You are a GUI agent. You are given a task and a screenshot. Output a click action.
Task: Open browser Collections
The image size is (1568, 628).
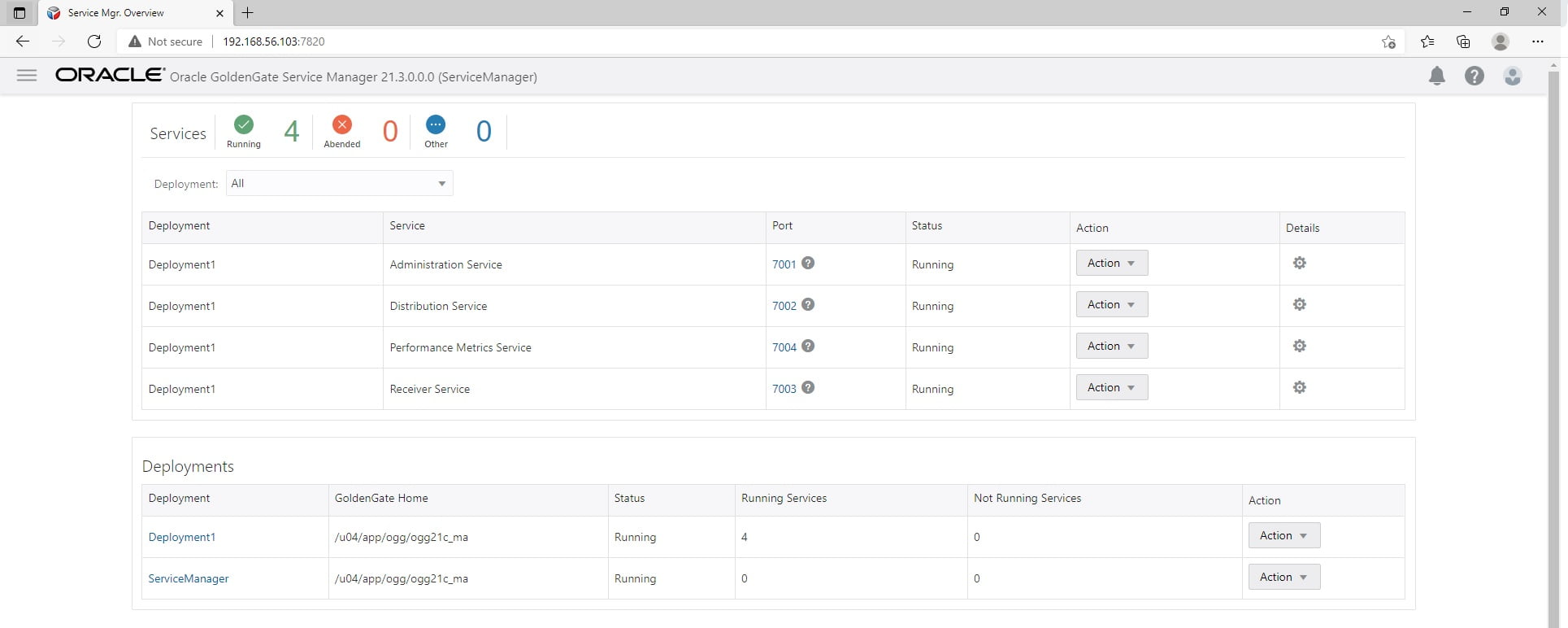click(1463, 41)
